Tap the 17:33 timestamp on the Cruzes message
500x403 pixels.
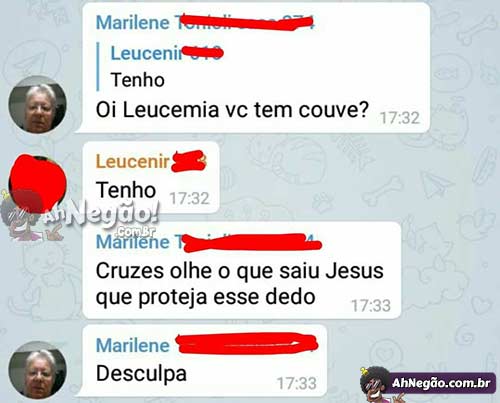pos(371,306)
